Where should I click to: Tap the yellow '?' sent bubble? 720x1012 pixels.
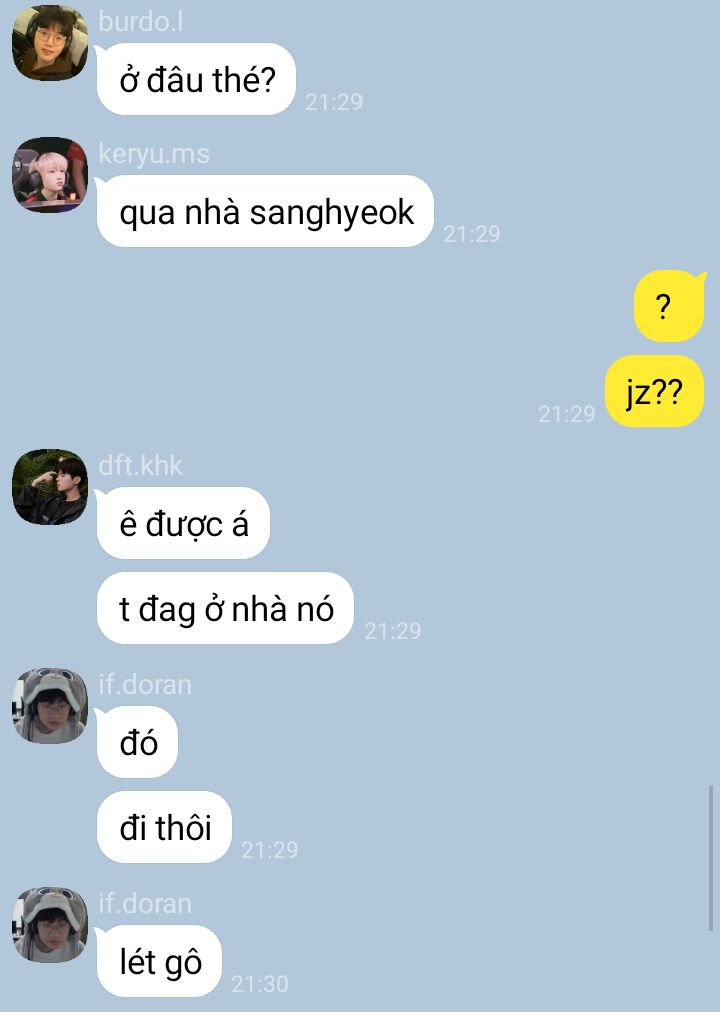[669, 306]
